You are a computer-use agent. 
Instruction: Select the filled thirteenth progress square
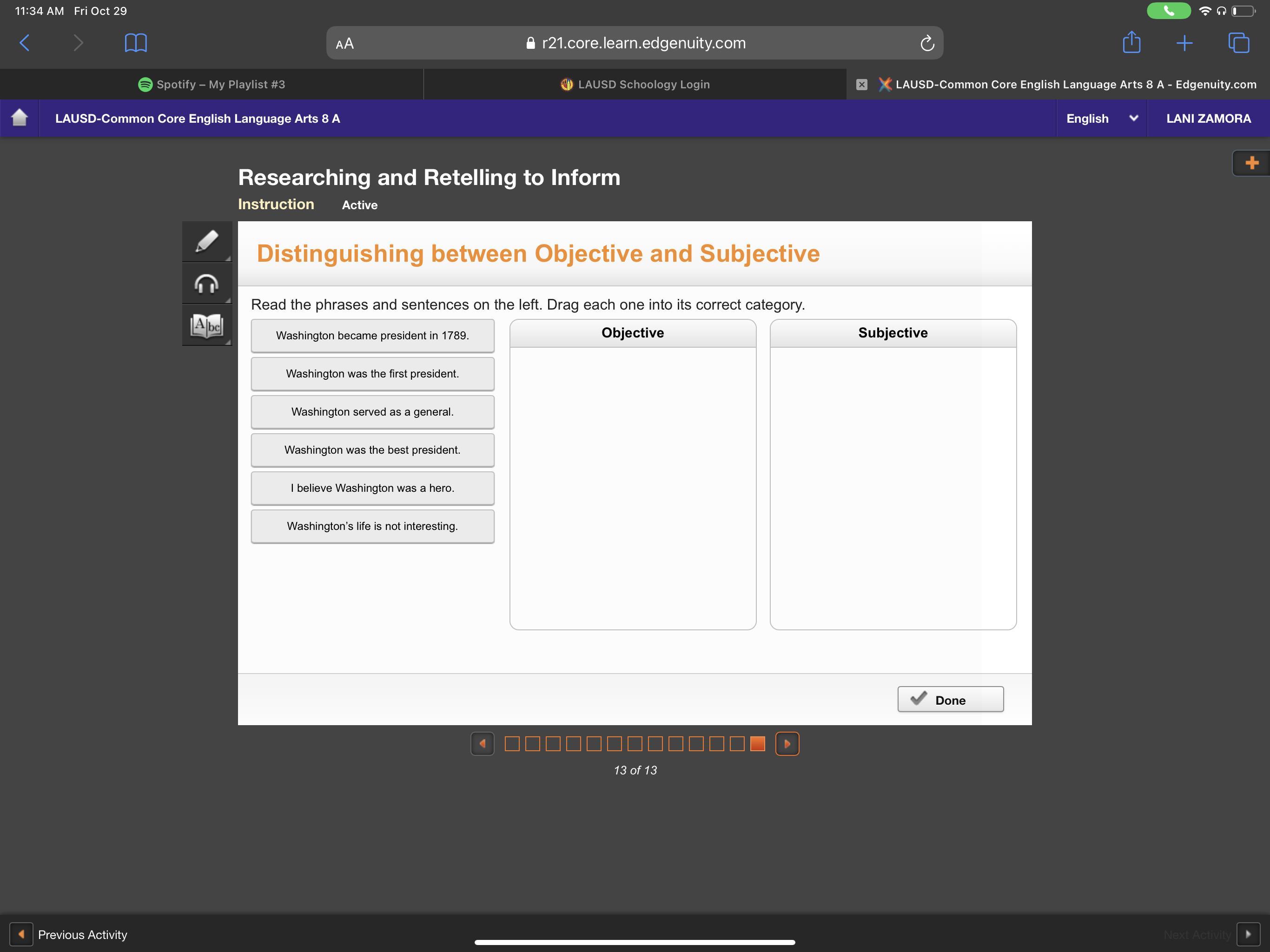click(x=757, y=744)
